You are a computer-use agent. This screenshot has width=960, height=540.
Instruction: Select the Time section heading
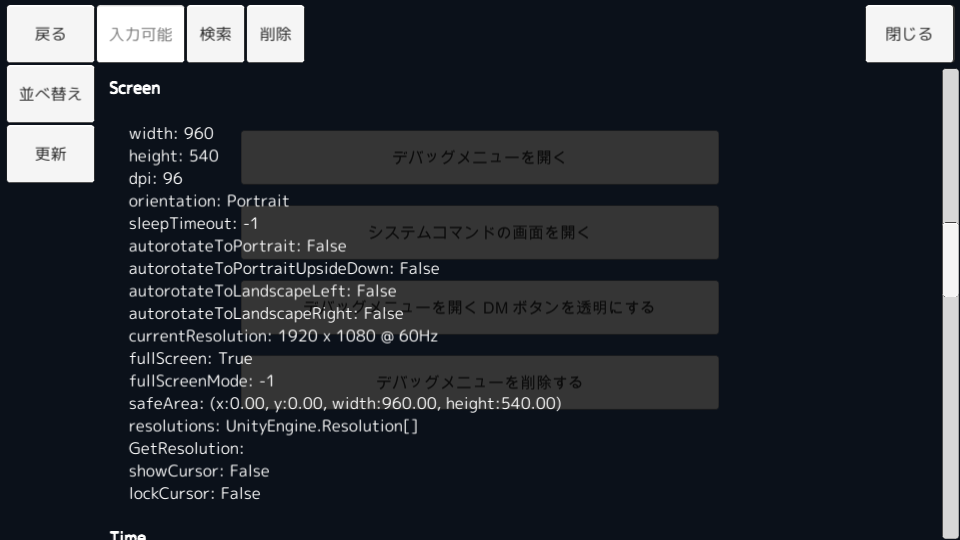coord(128,534)
